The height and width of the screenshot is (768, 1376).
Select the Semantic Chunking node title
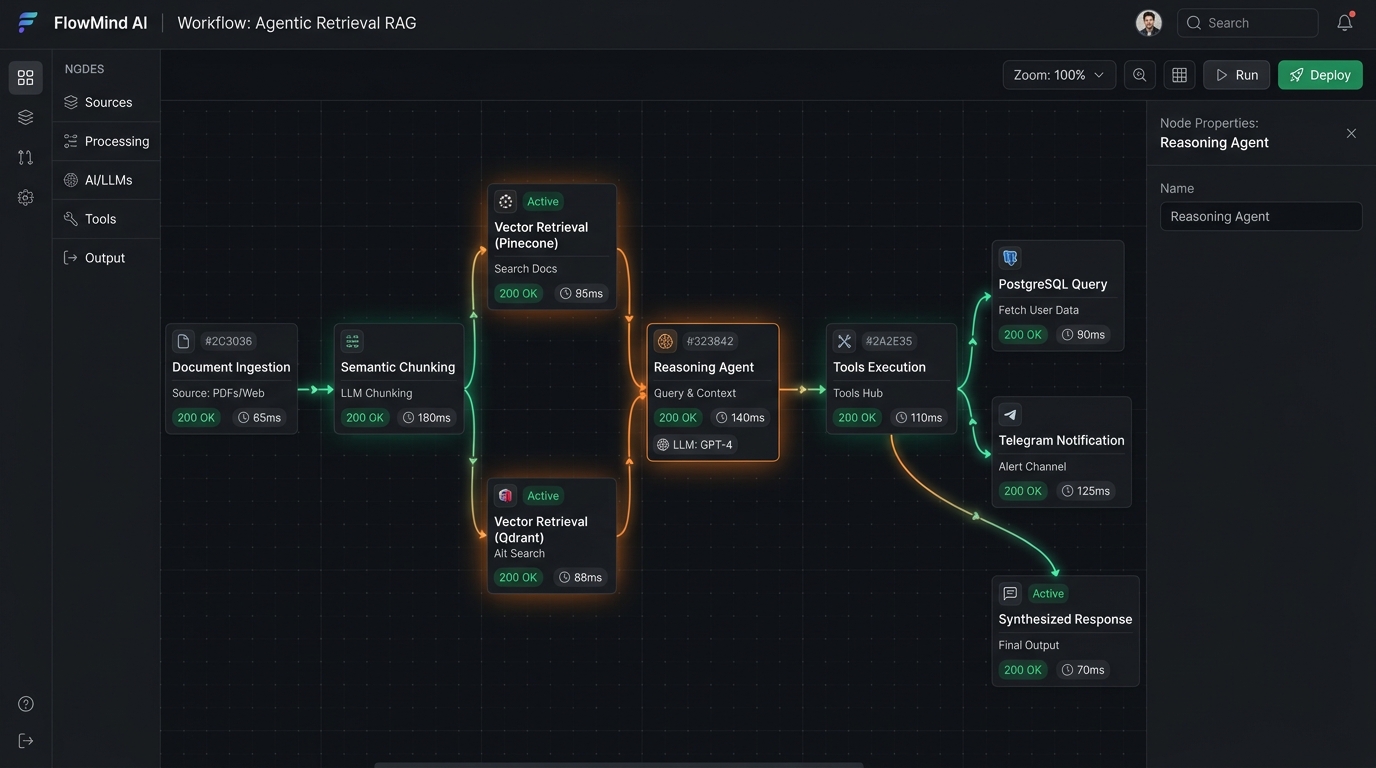(x=398, y=367)
